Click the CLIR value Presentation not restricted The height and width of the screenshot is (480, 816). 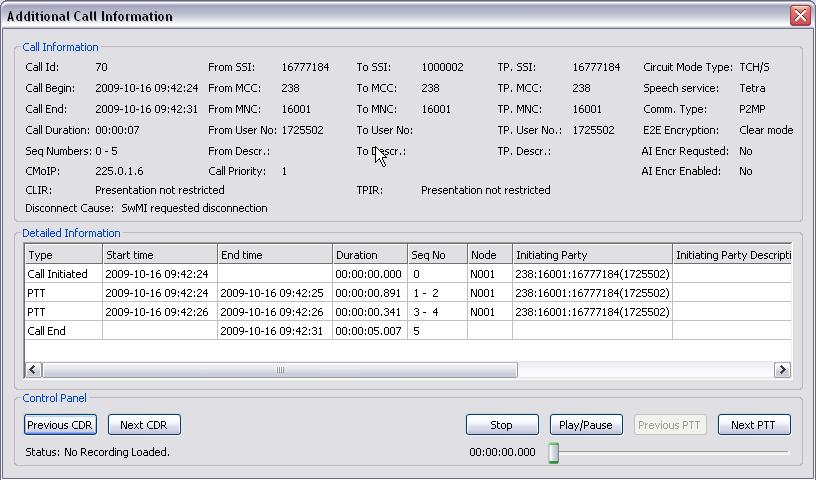click(160, 190)
